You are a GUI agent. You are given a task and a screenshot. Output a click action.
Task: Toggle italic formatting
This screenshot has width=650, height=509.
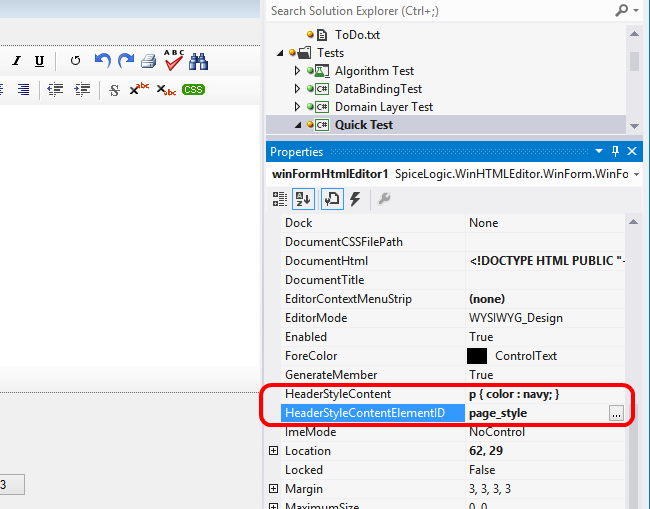pos(16,61)
